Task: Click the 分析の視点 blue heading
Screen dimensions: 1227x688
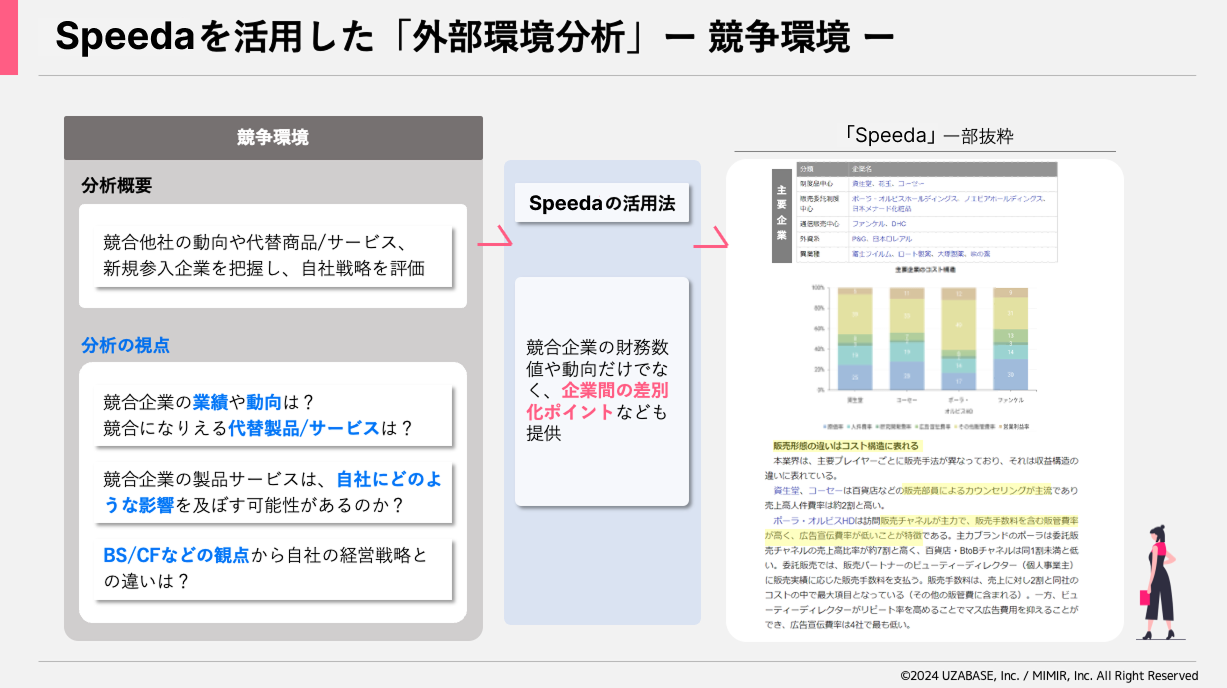Action: pyautogui.click(x=125, y=345)
